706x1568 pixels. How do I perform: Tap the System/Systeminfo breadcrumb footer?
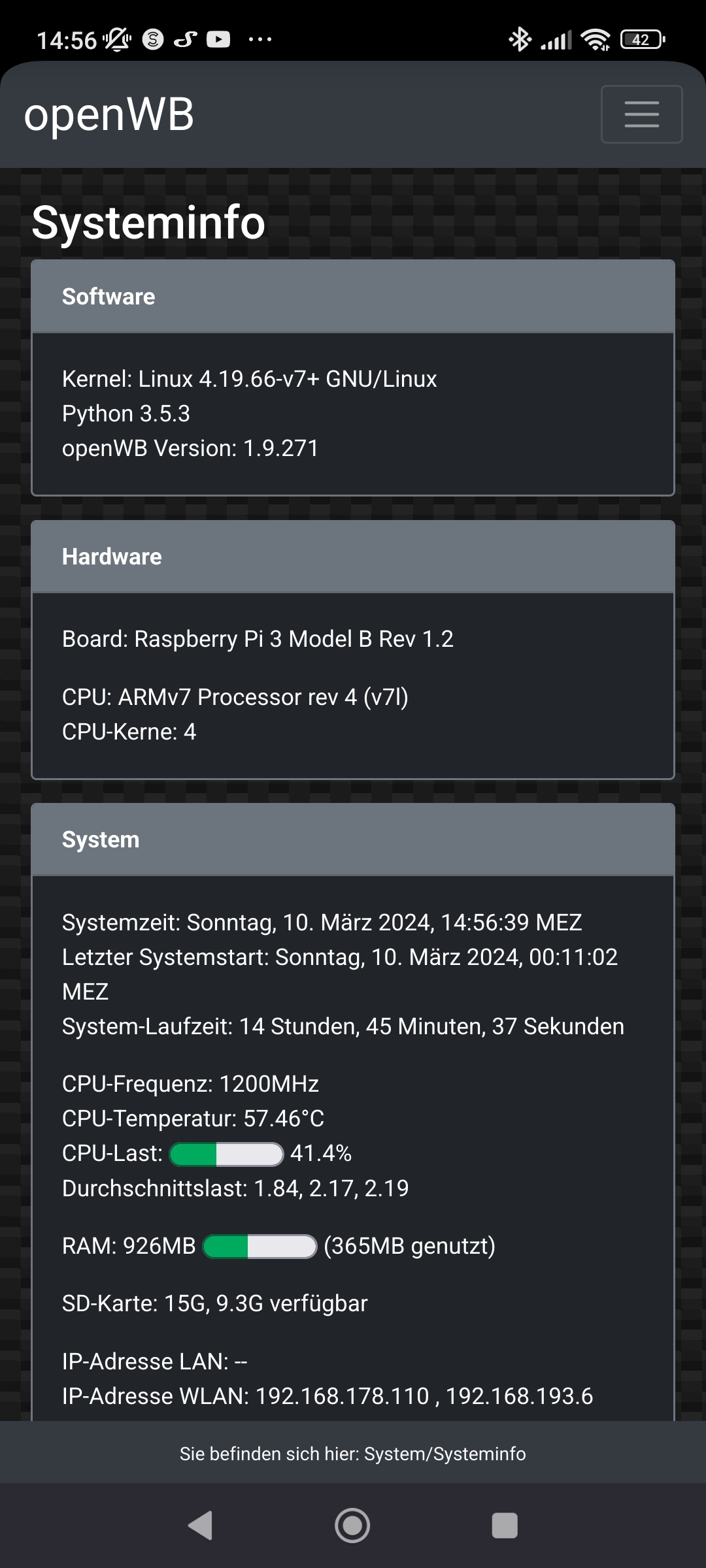[353, 1454]
